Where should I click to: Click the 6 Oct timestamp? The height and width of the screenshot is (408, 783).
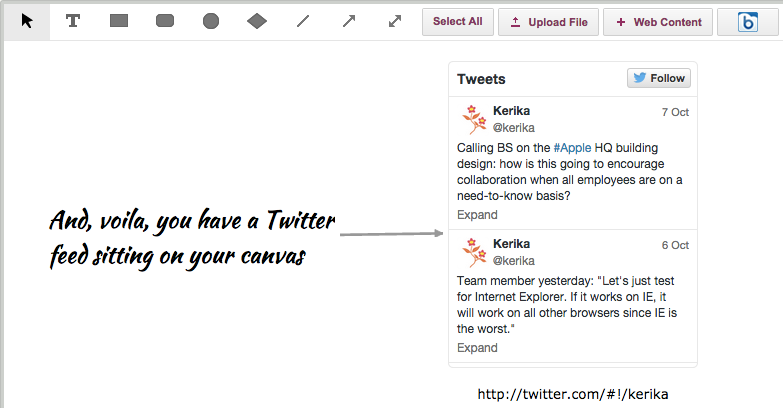click(675, 245)
